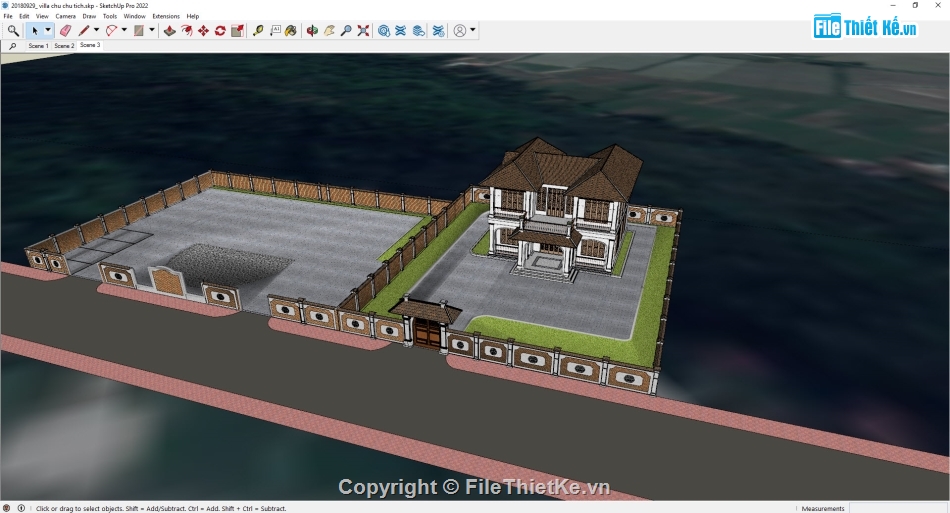Open the View menu
The width and height of the screenshot is (950, 513).
coord(42,16)
